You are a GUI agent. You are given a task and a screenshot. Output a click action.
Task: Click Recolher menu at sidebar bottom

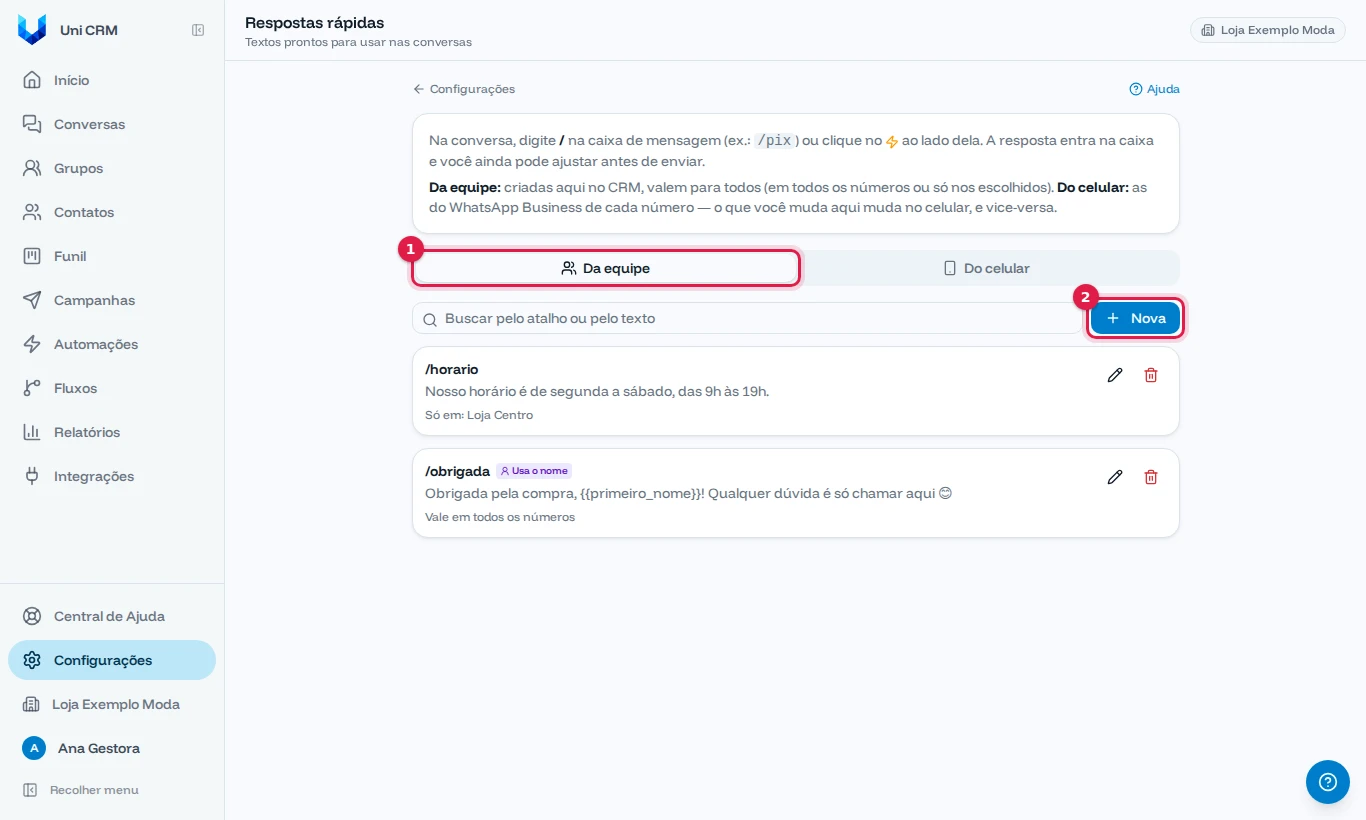(x=81, y=790)
